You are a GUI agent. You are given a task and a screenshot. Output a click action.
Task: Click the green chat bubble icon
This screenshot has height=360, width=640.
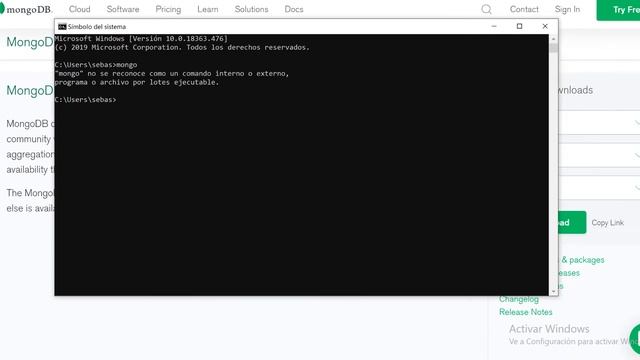point(635,339)
